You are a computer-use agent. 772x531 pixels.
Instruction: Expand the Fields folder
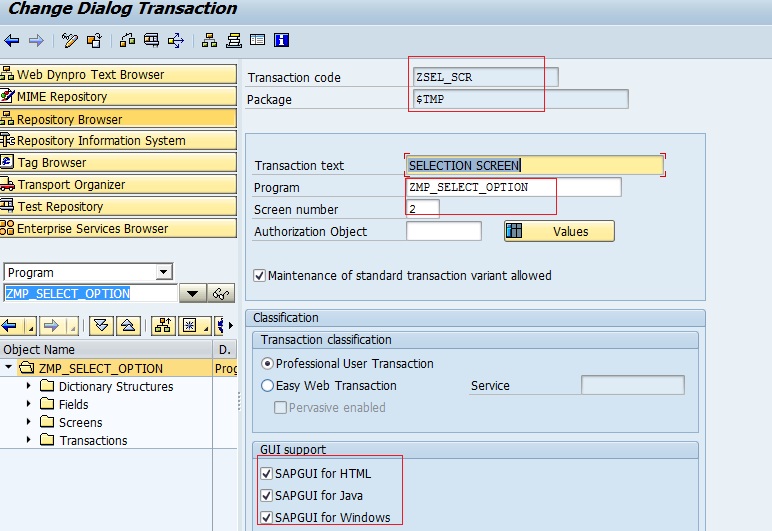pyautogui.click(x=29, y=404)
